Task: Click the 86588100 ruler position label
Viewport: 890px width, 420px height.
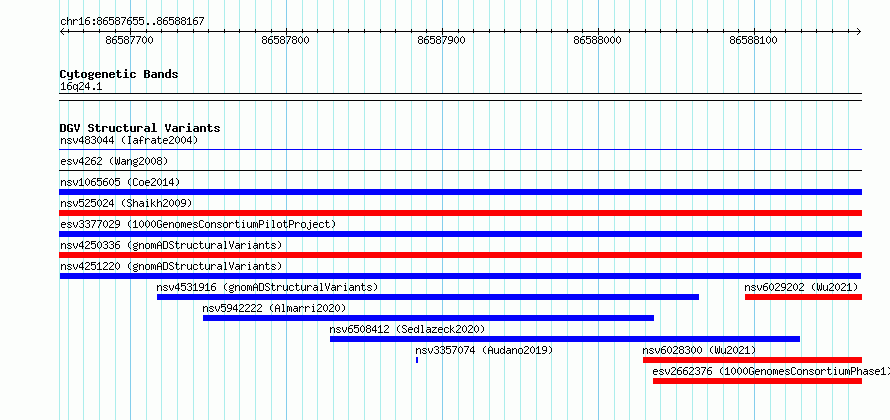Action: click(754, 40)
